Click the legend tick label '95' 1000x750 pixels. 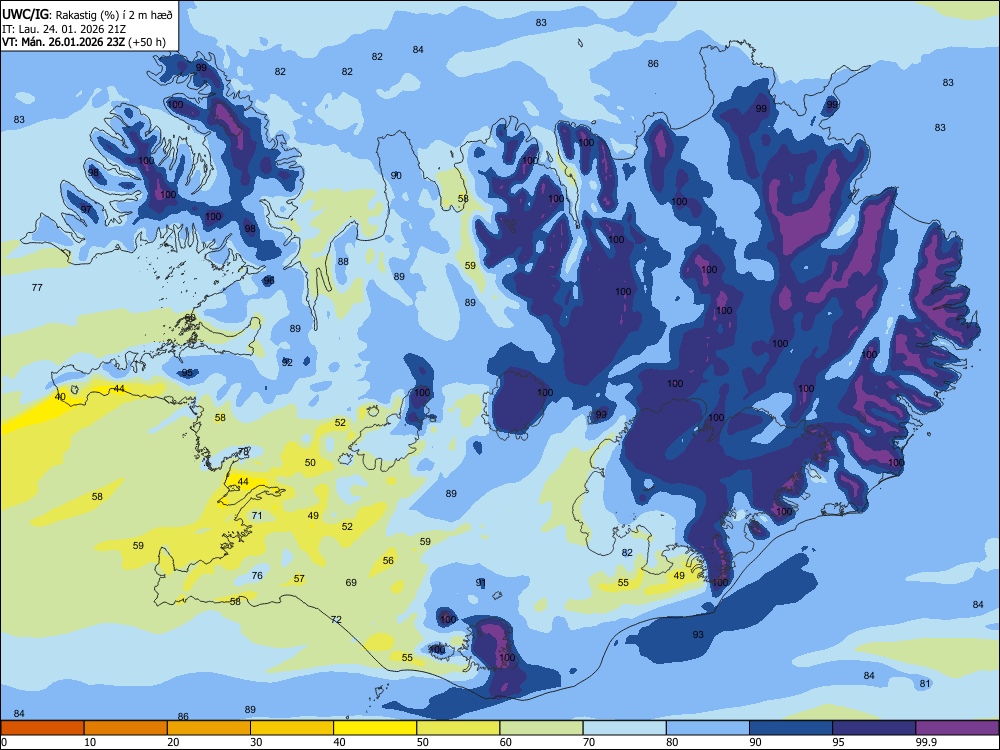839,742
